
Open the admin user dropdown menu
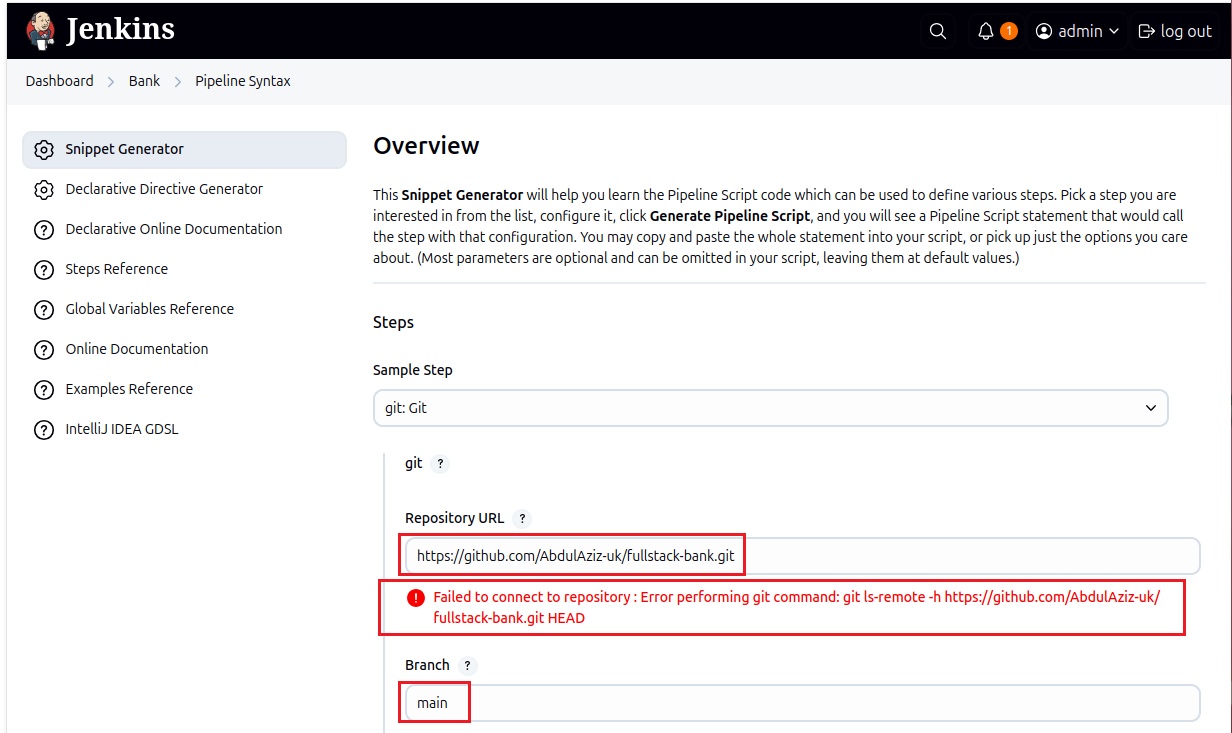1077,31
